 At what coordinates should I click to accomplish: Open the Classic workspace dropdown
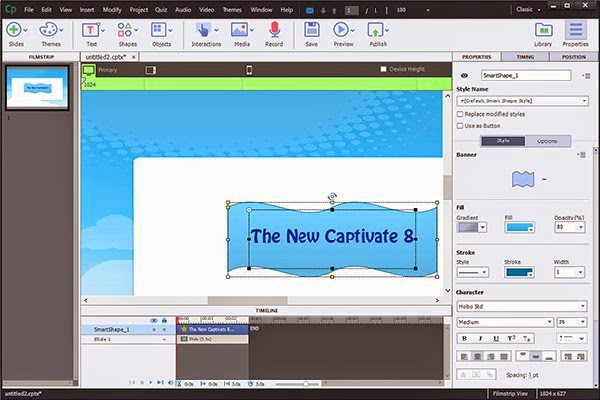[528, 10]
